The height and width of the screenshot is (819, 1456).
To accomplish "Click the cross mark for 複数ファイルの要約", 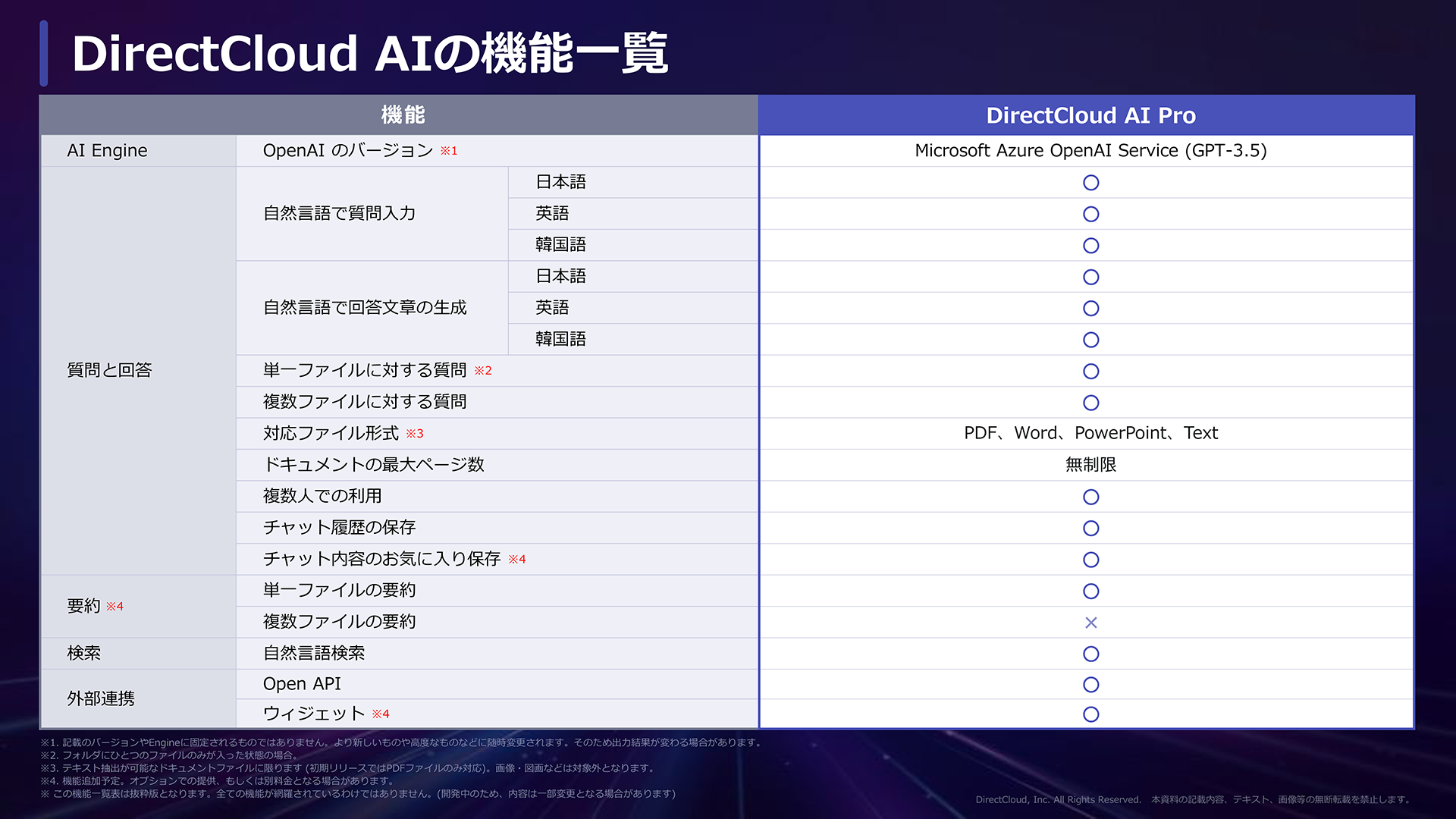I will pyautogui.click(x=1090, y=623).
